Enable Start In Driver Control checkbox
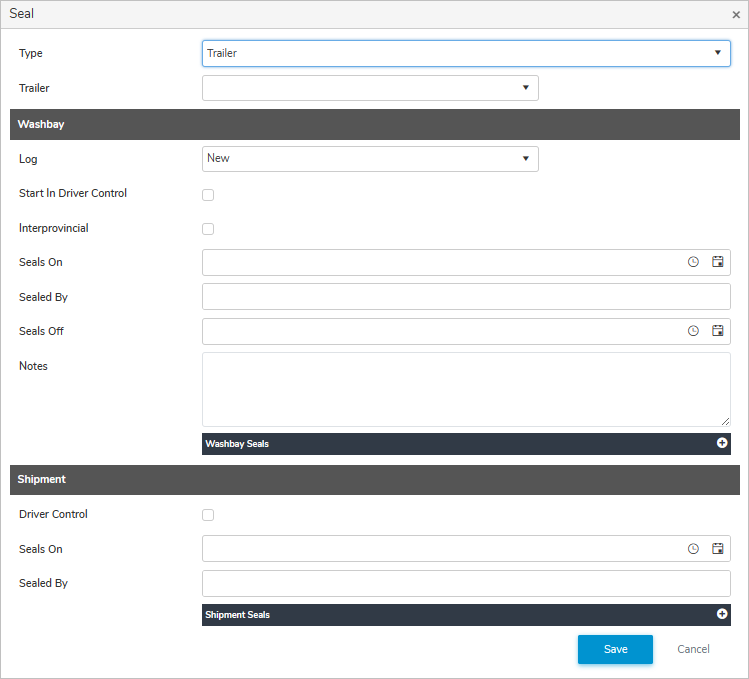Image resolution: width=749 pixels, height=679 pixels. tap(208, 195)
